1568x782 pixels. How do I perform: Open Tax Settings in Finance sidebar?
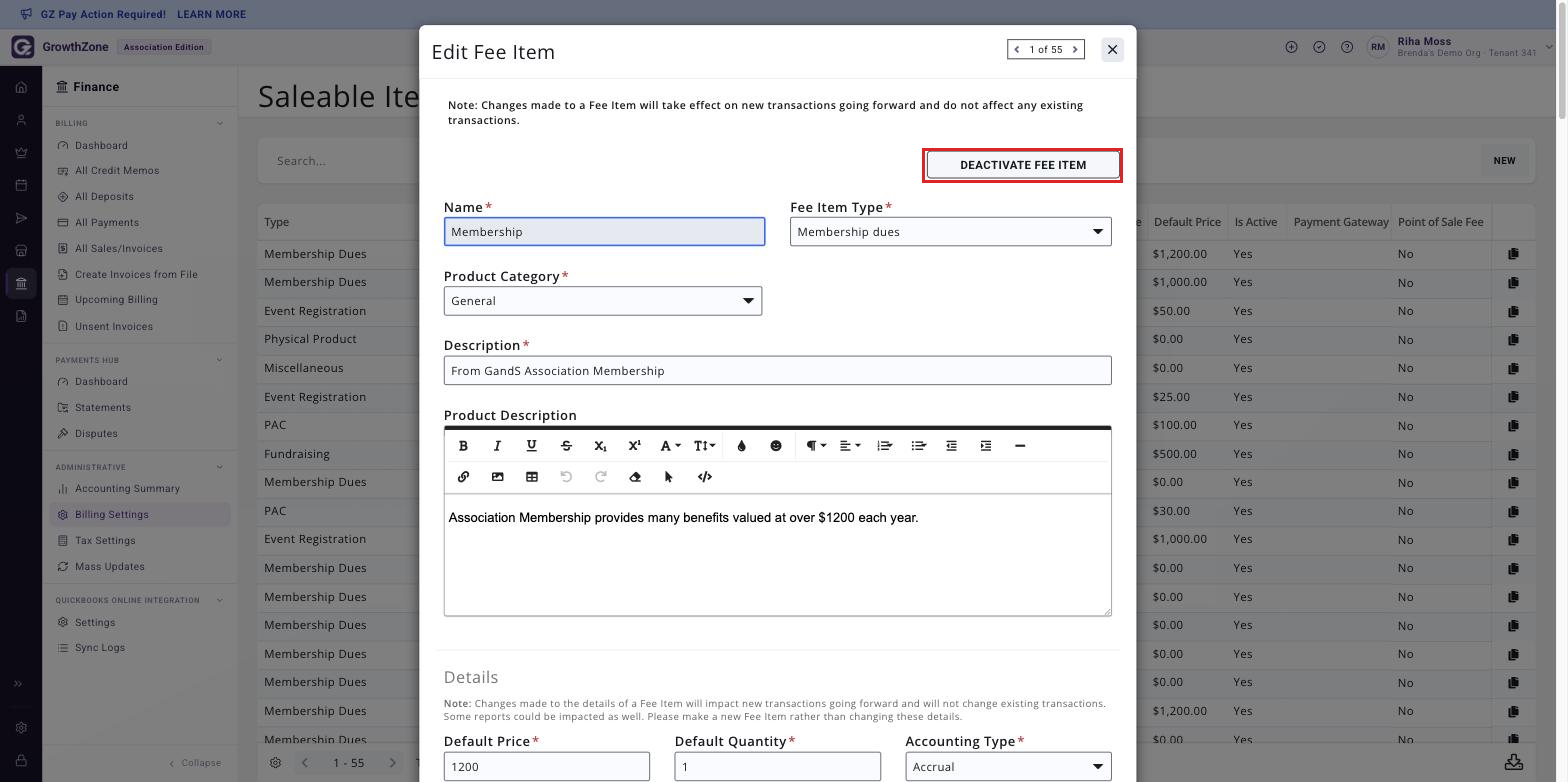pyautogui.click(x=104, y=541)
